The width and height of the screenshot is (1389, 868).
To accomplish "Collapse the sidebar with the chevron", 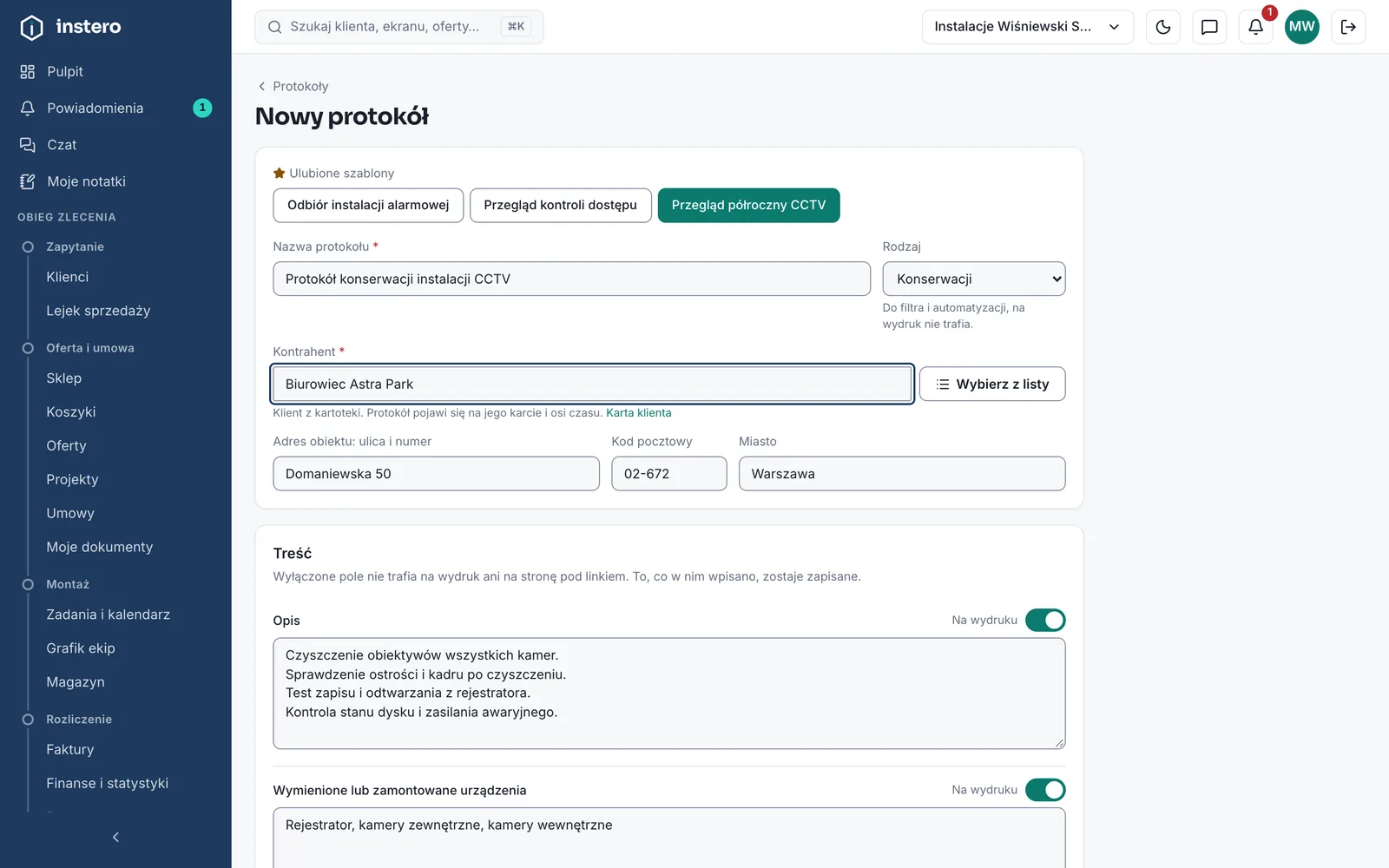I will click(x=115, y=837).
